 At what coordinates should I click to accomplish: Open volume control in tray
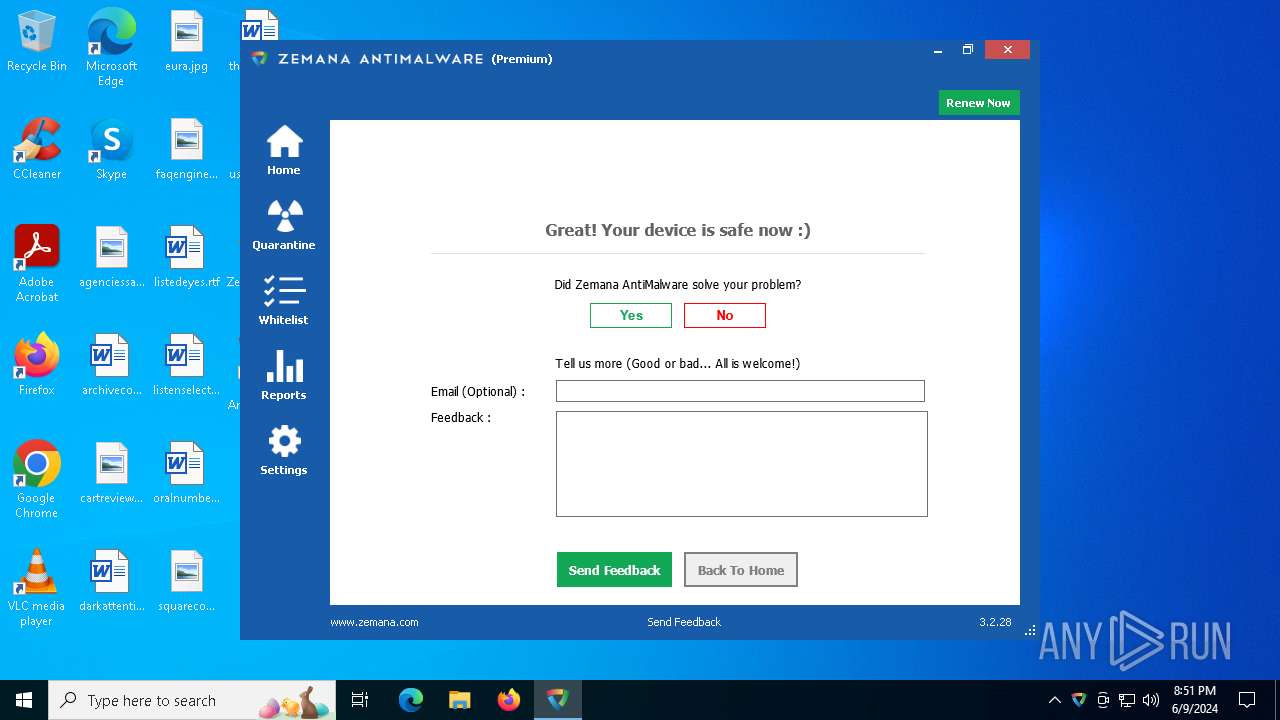(x=1151, y=700)
